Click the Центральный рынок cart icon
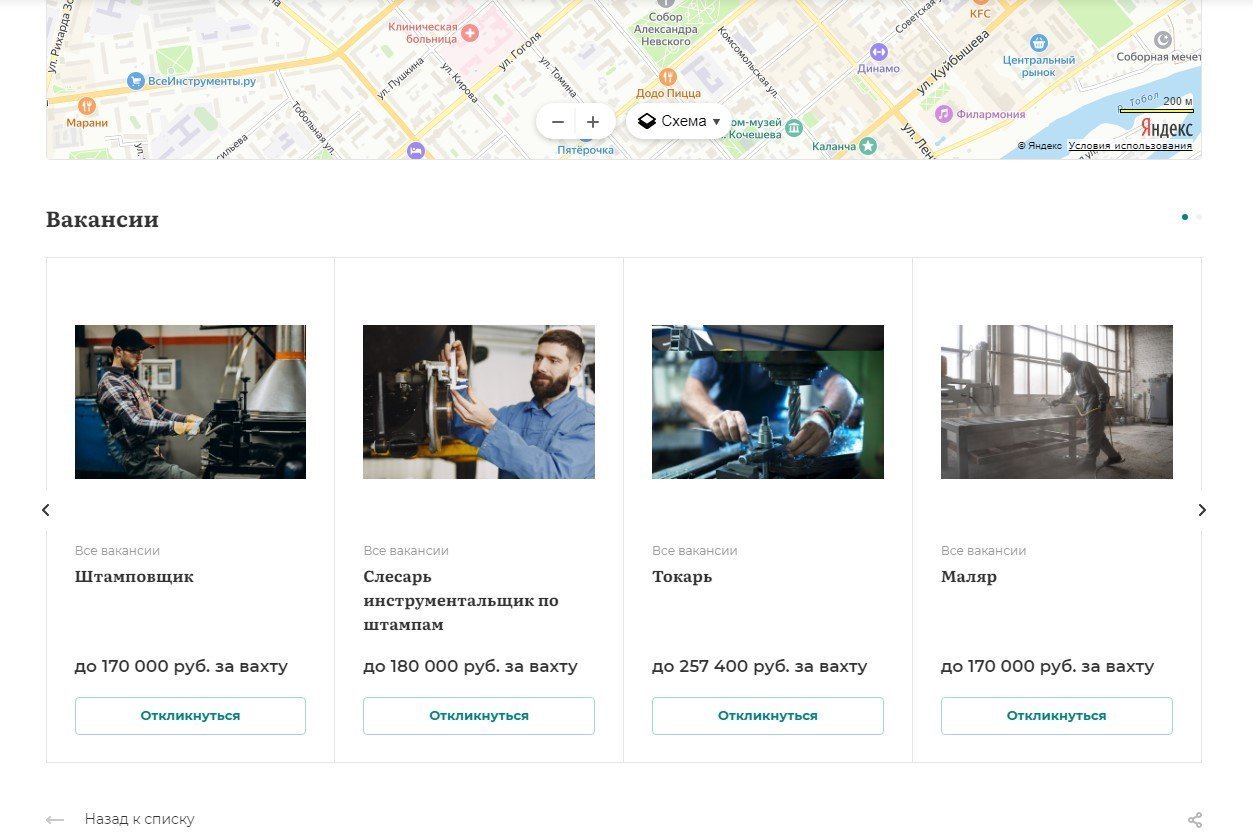 click(x=1039, y=43)
